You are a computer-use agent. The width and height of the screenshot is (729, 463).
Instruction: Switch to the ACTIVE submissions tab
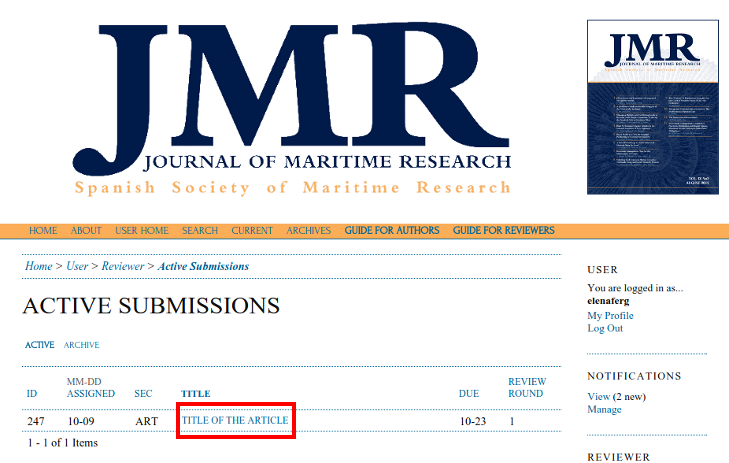(x=40, y=345)
